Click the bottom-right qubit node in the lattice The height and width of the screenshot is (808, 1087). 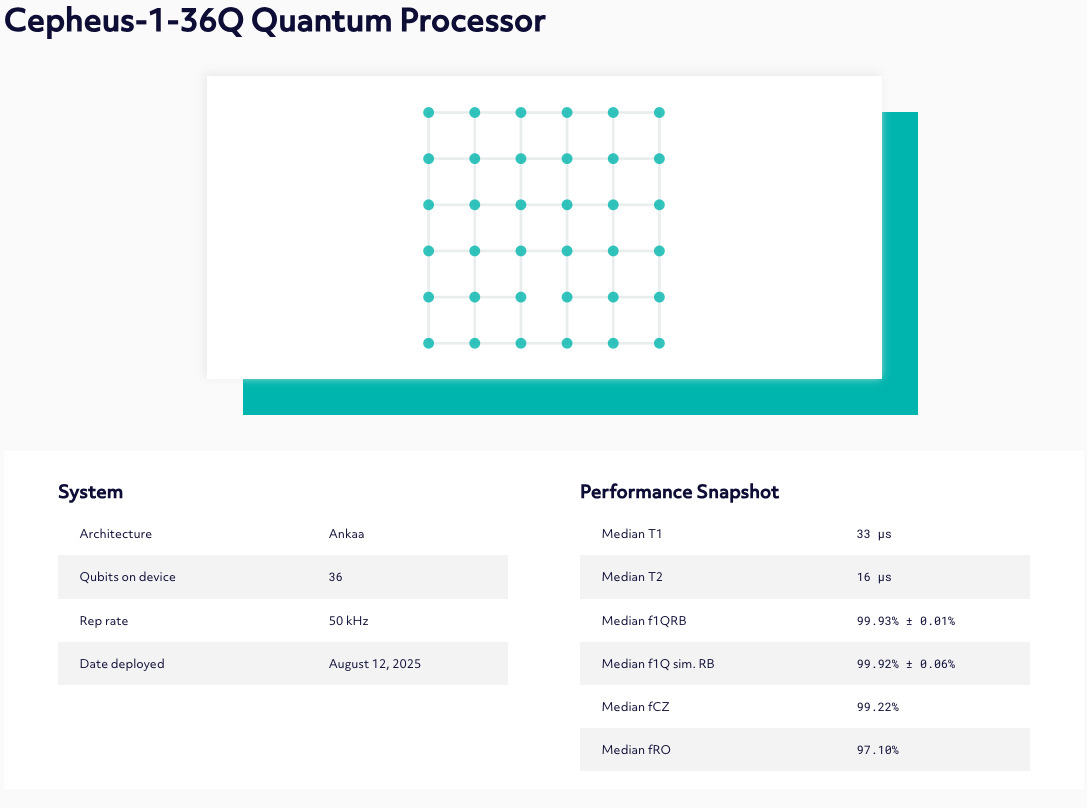(659, 343)
